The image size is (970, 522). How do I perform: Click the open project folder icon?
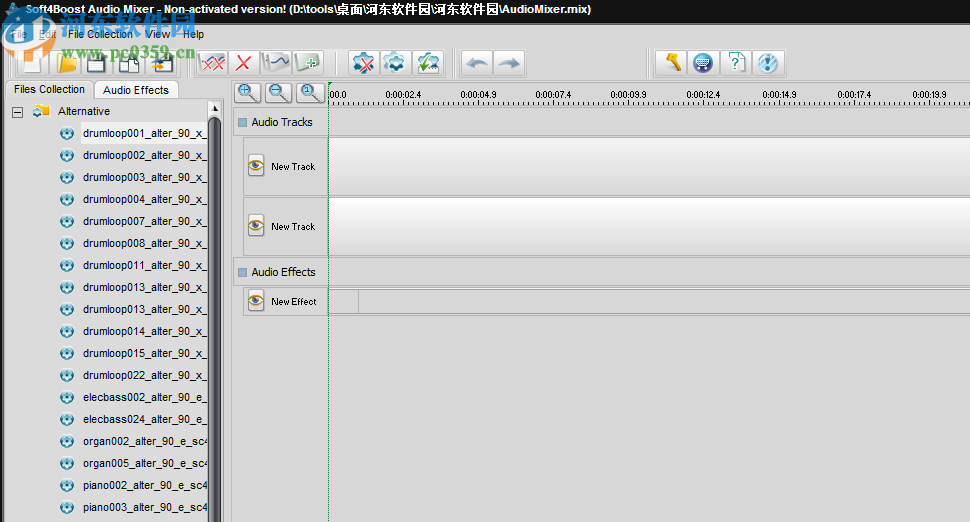click(x=65, y=63)
